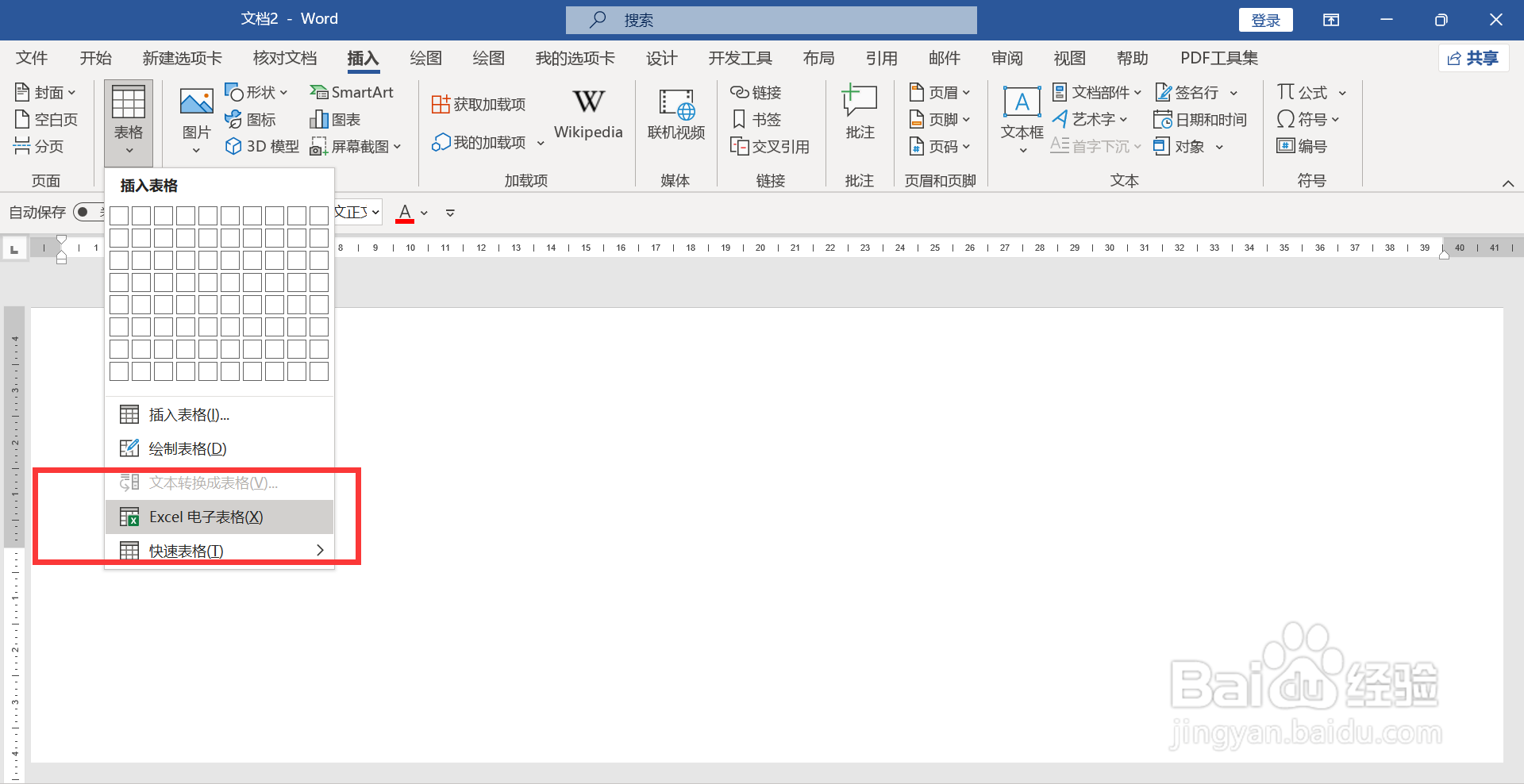Insert 日期和时间 into document
This screenshot has height=784, width=1524.
coord(1200,120)
